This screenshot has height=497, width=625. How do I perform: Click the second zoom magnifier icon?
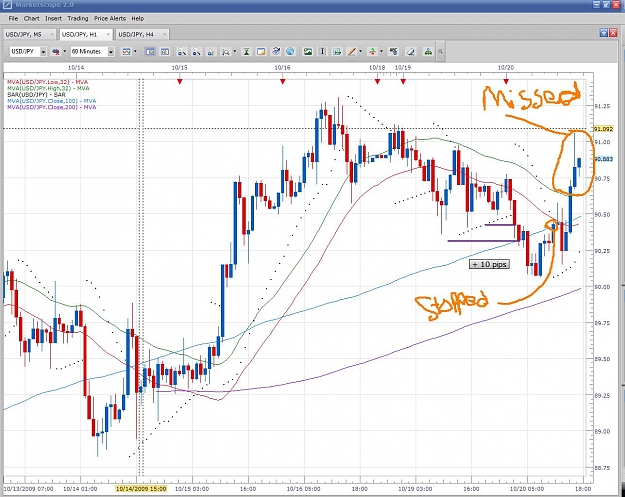pos(196,52)
